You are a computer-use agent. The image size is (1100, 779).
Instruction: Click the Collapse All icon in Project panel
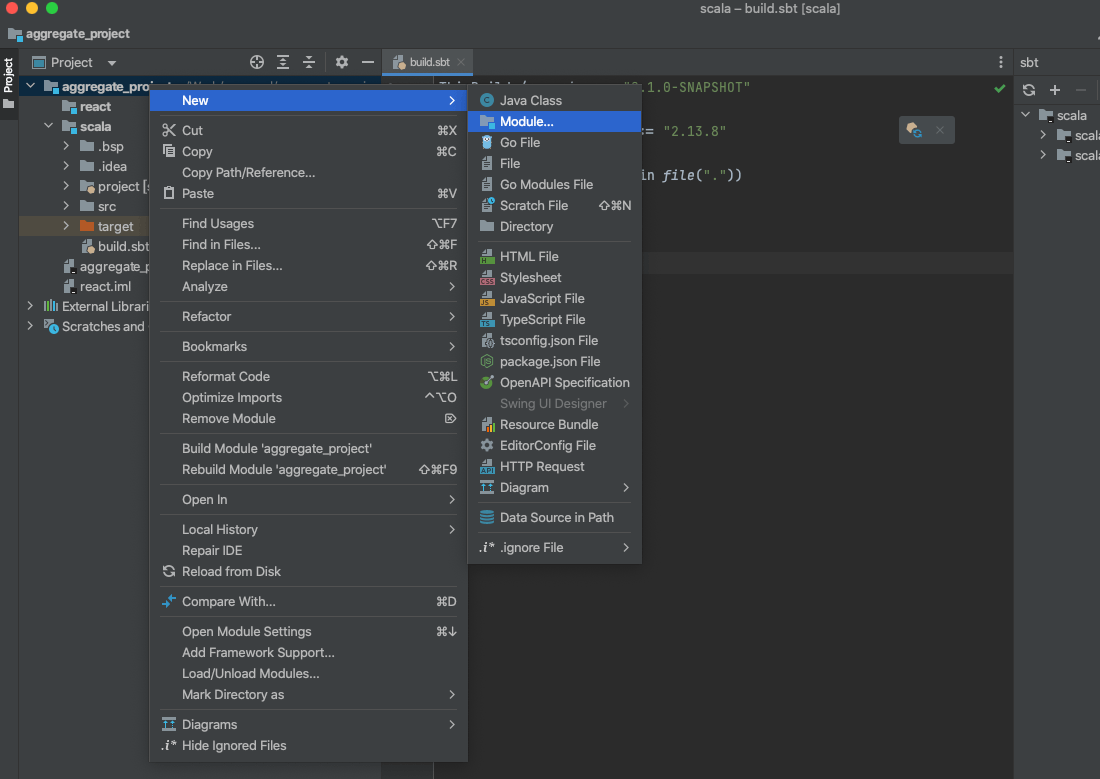[x=309, y=62]
